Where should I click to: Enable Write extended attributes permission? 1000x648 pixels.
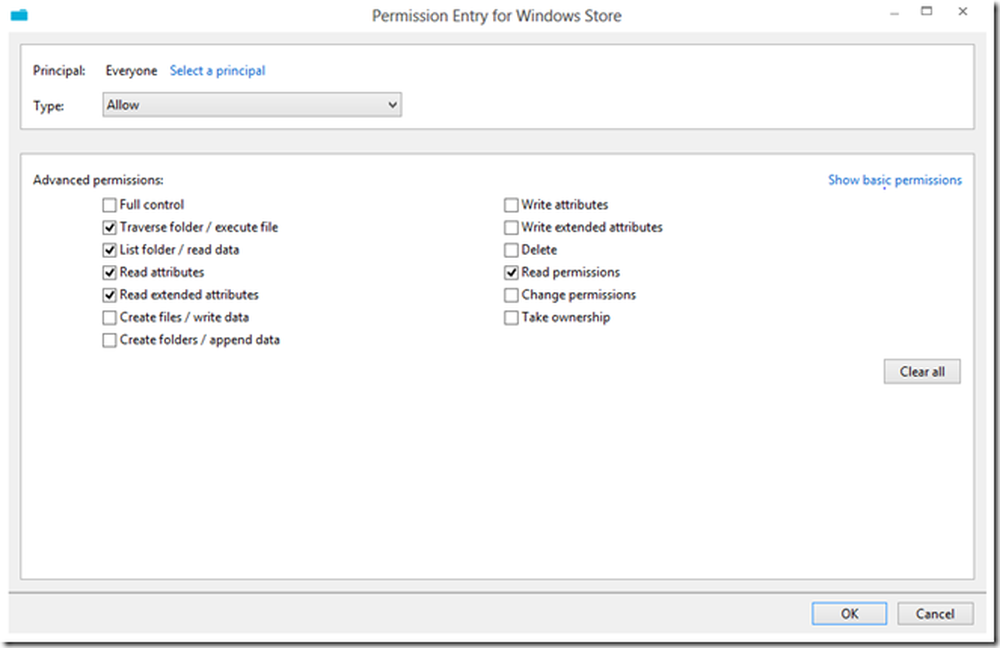pyautogui.click(x=511, y=227)
